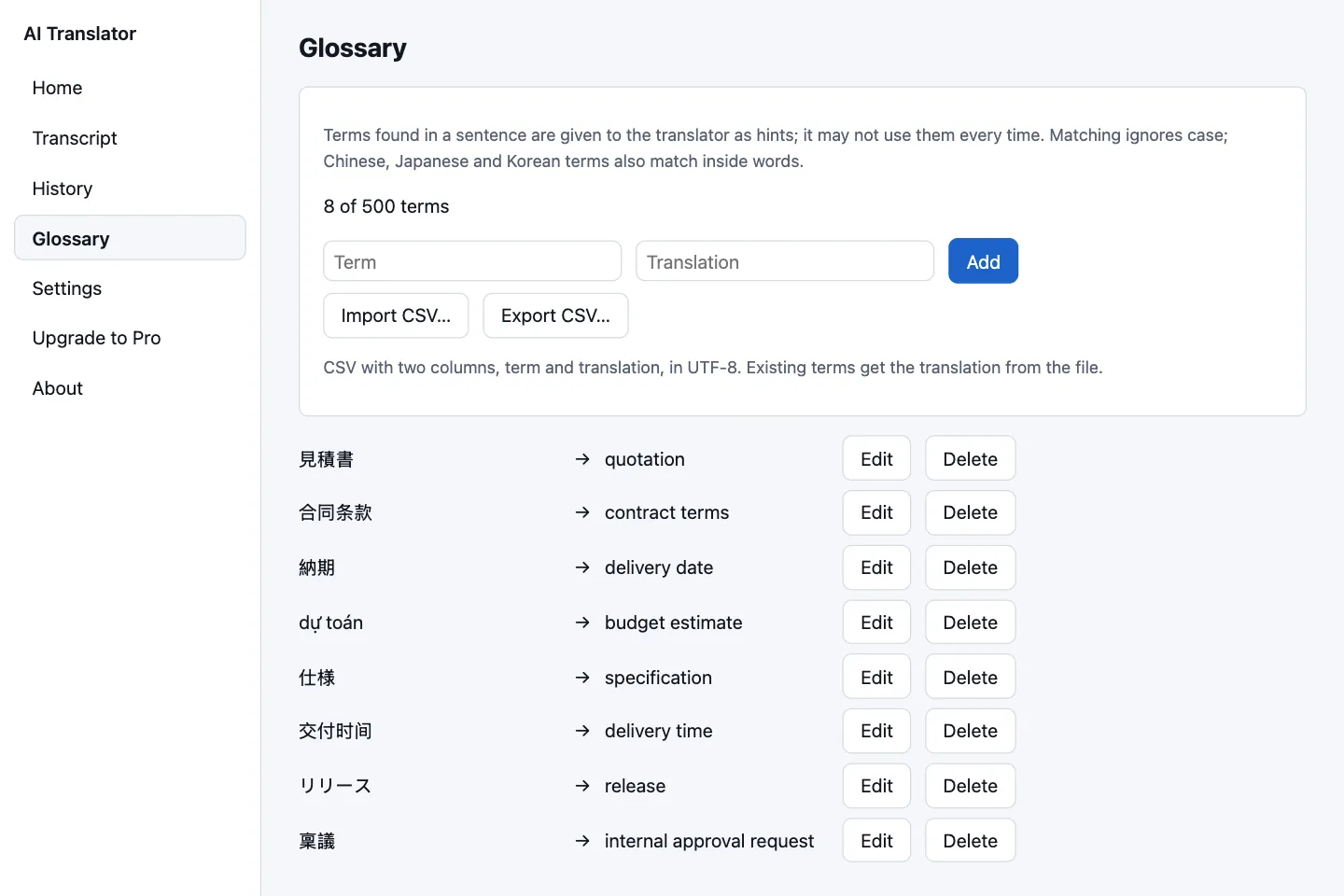This screenshot has height=896, width=1344.
Task: Delete the contract terms entry
Action: point(970,512)
